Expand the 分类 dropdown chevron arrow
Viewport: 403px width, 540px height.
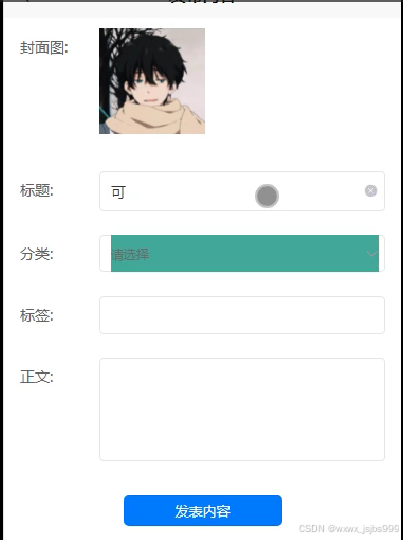point(372,254)
